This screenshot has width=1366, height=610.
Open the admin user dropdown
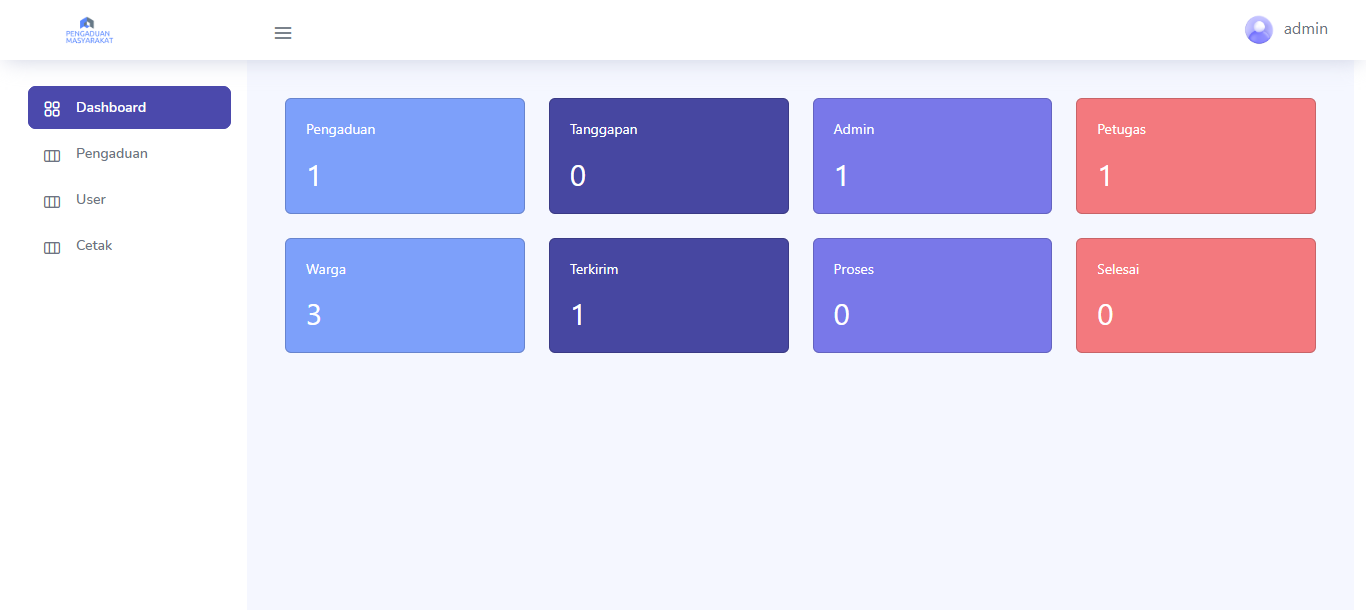(1305, 29)
